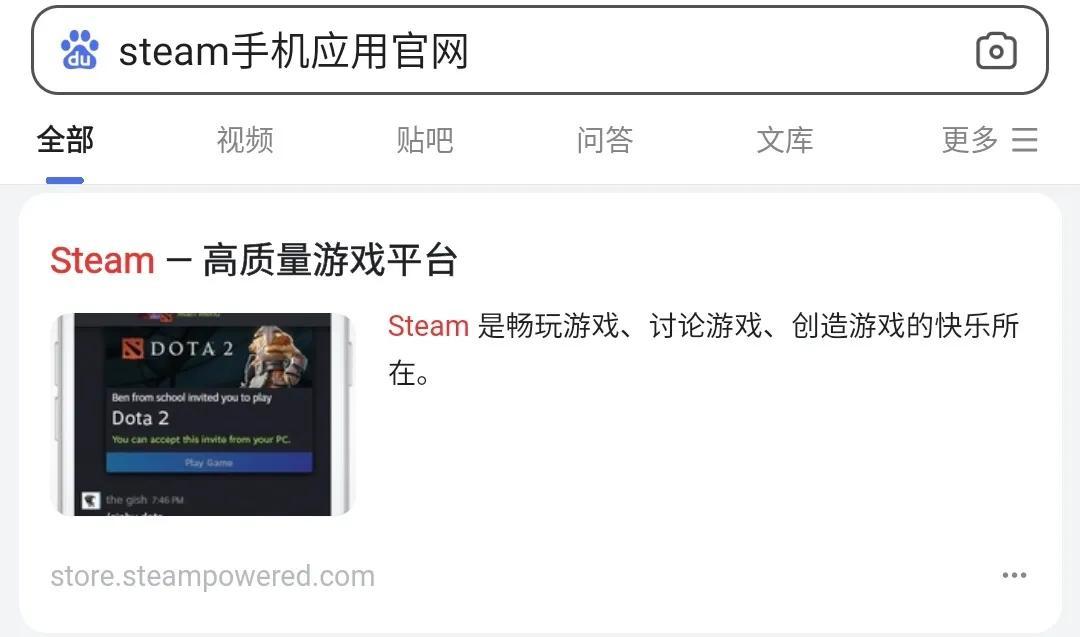Click the red Steam word in the result title

[x=102, y=260]
